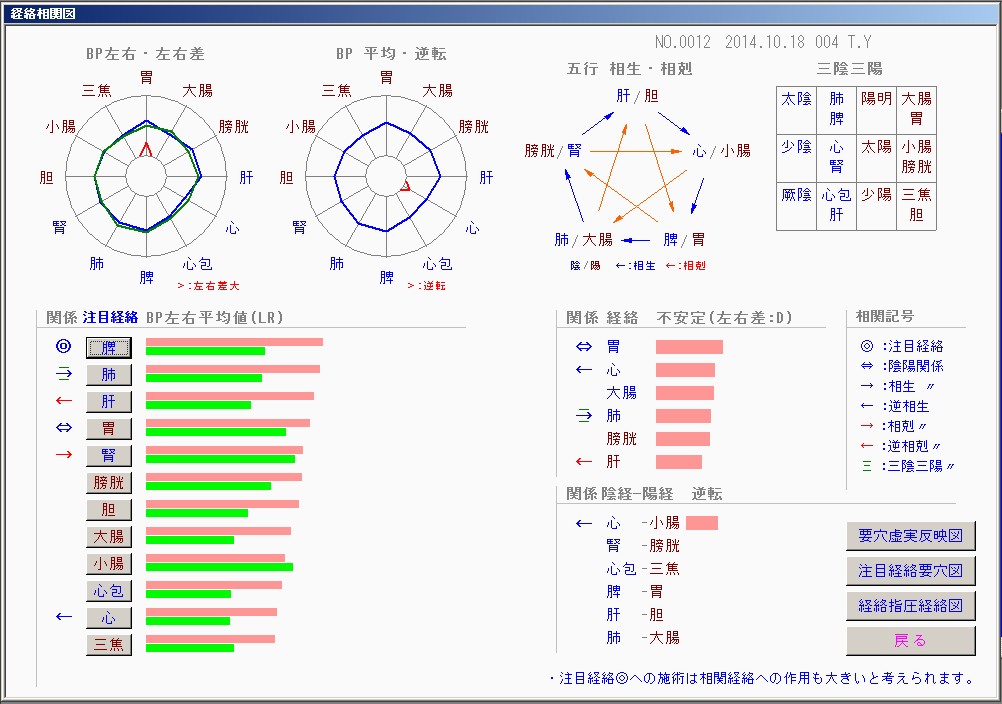This screenshot has height=704, width=1002.
Task: Click the 厥陰 cell in 三陰三陽 table
Action: click(796, 195)
